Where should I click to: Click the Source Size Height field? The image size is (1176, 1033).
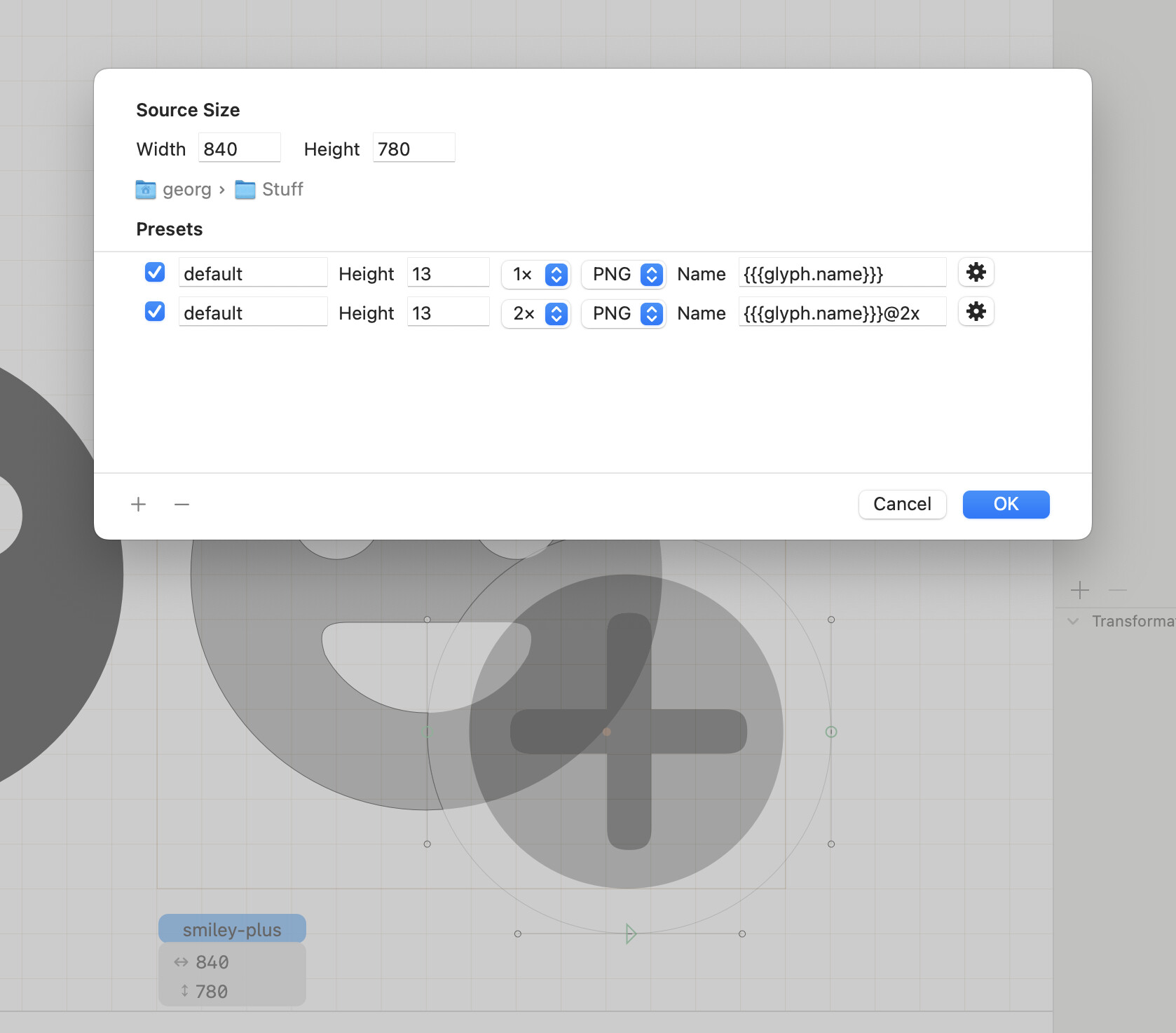click(413, 149)
